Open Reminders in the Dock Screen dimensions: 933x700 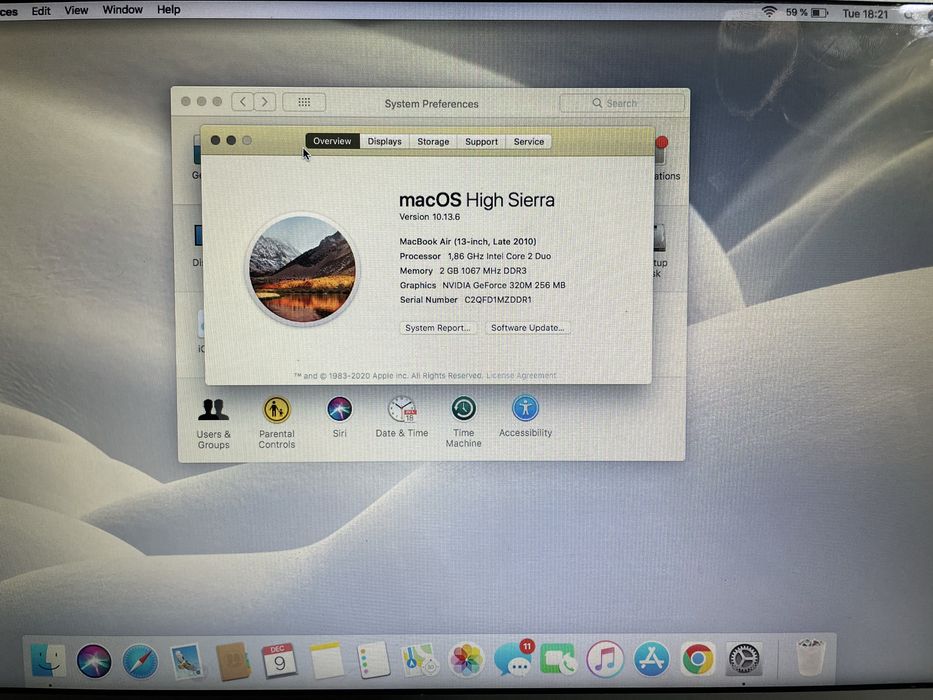[373, 660]
